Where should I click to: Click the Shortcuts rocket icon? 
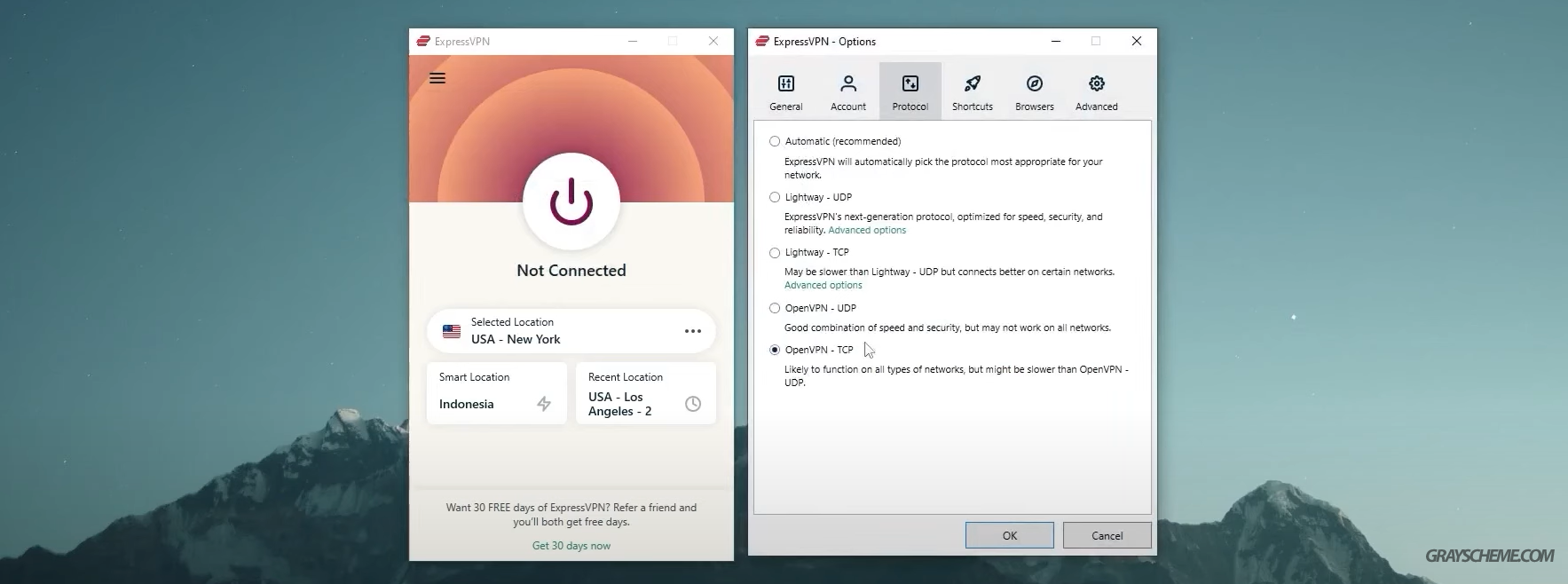(973, 83)
